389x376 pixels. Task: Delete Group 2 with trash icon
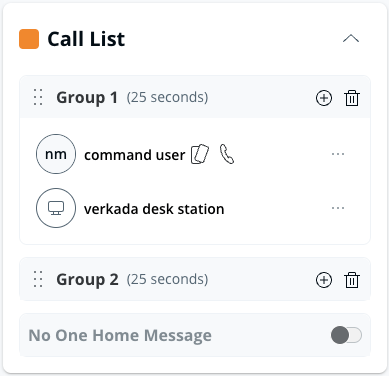coord(352,280)
